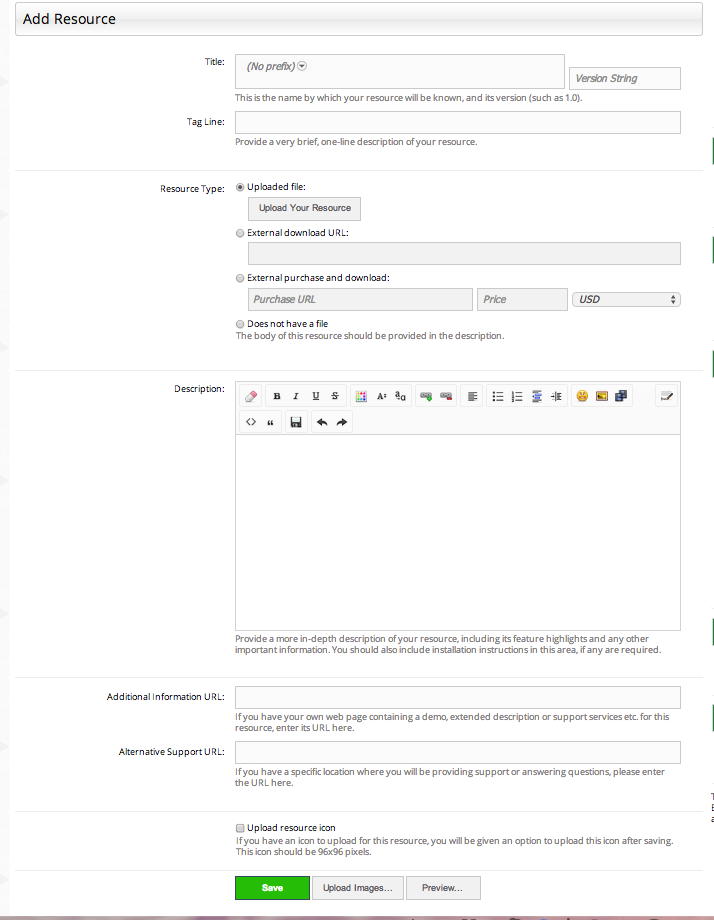
Task: Insert a link with the link icon
Action: point(426,396)
